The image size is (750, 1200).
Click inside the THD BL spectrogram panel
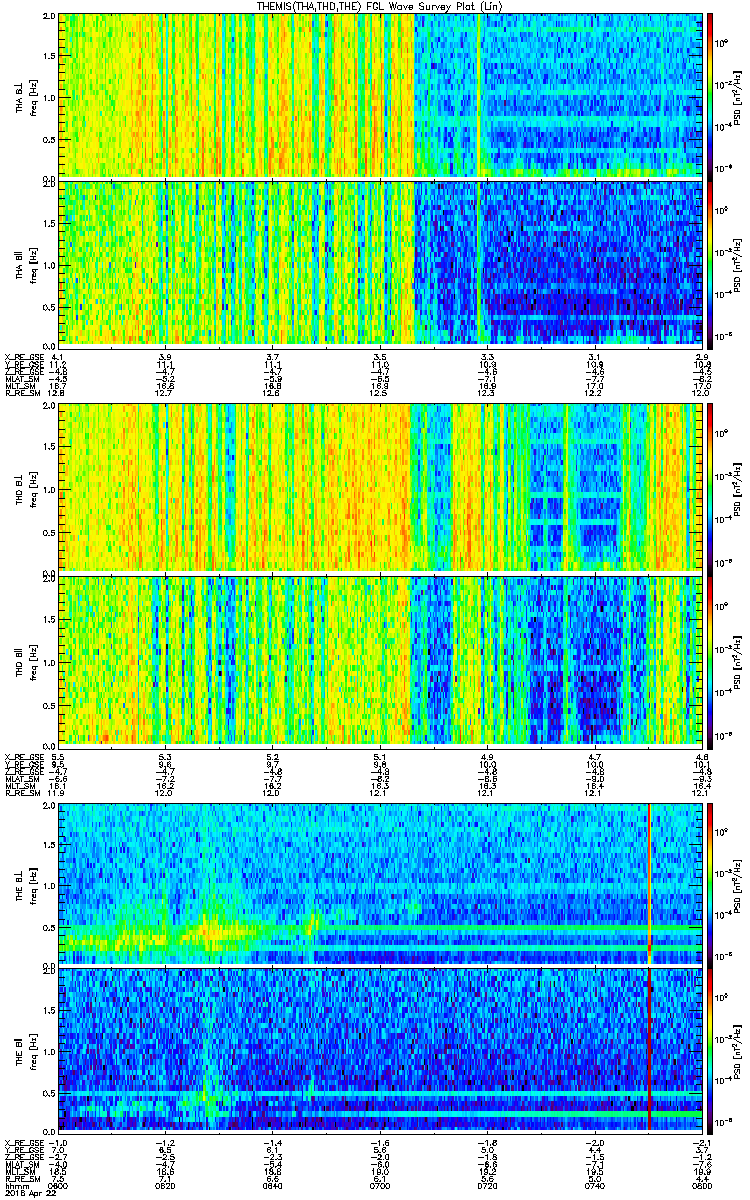(380, 487)
